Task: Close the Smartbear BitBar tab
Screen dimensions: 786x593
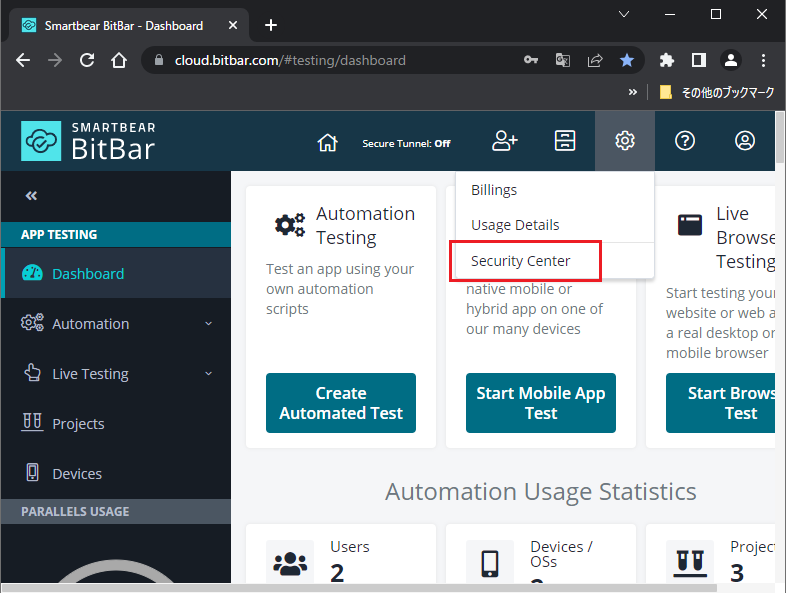Action: click(233, 25)
